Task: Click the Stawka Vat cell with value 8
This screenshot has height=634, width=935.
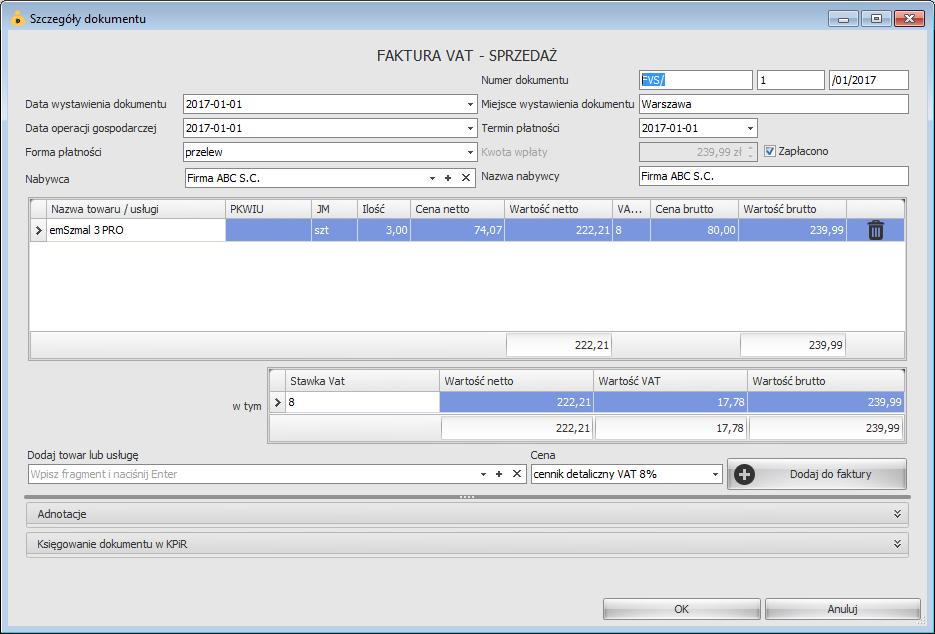Action: [362, 402]
